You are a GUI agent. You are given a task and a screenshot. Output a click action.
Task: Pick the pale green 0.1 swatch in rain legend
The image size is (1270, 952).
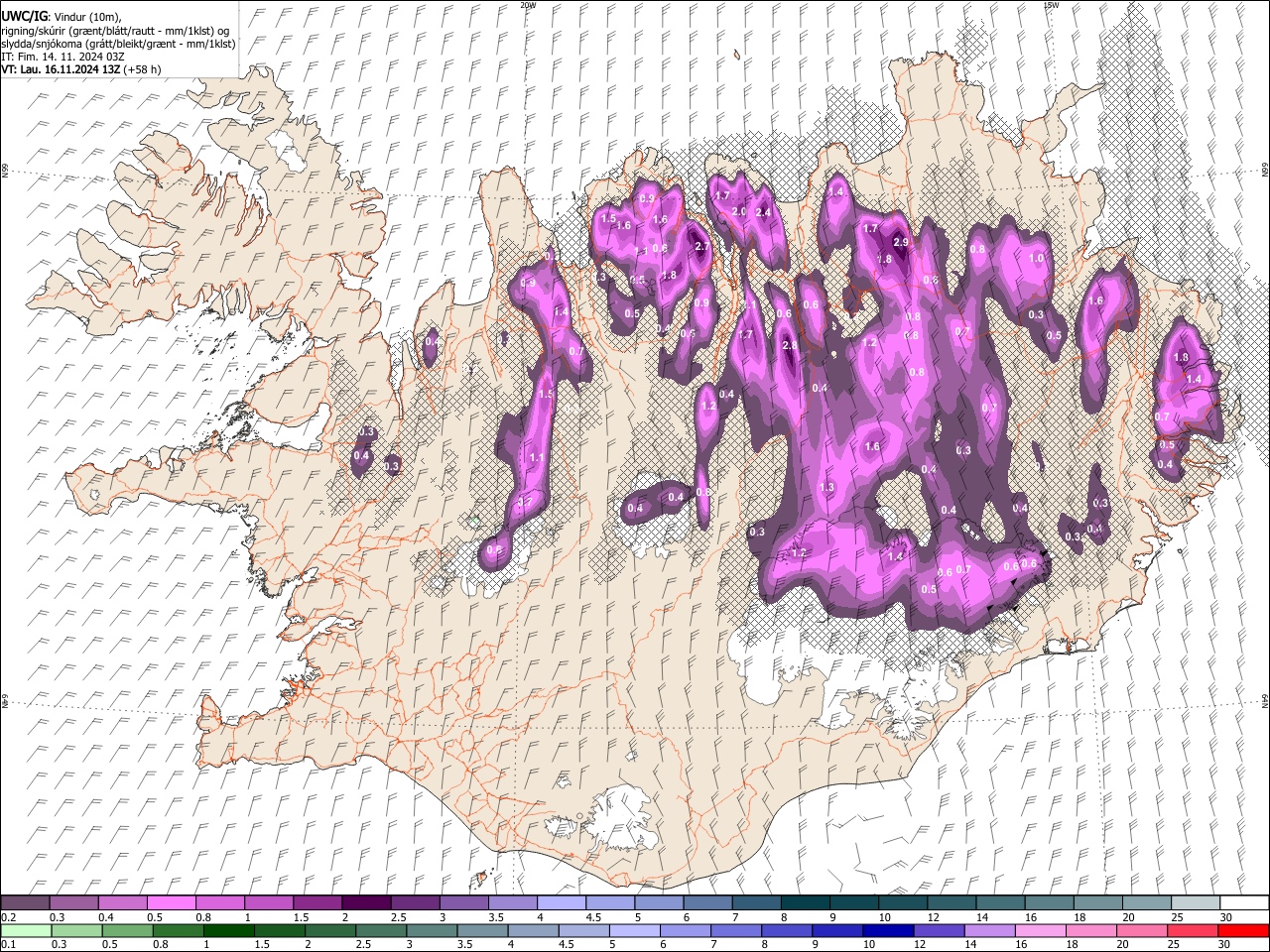tap(25, 930)
